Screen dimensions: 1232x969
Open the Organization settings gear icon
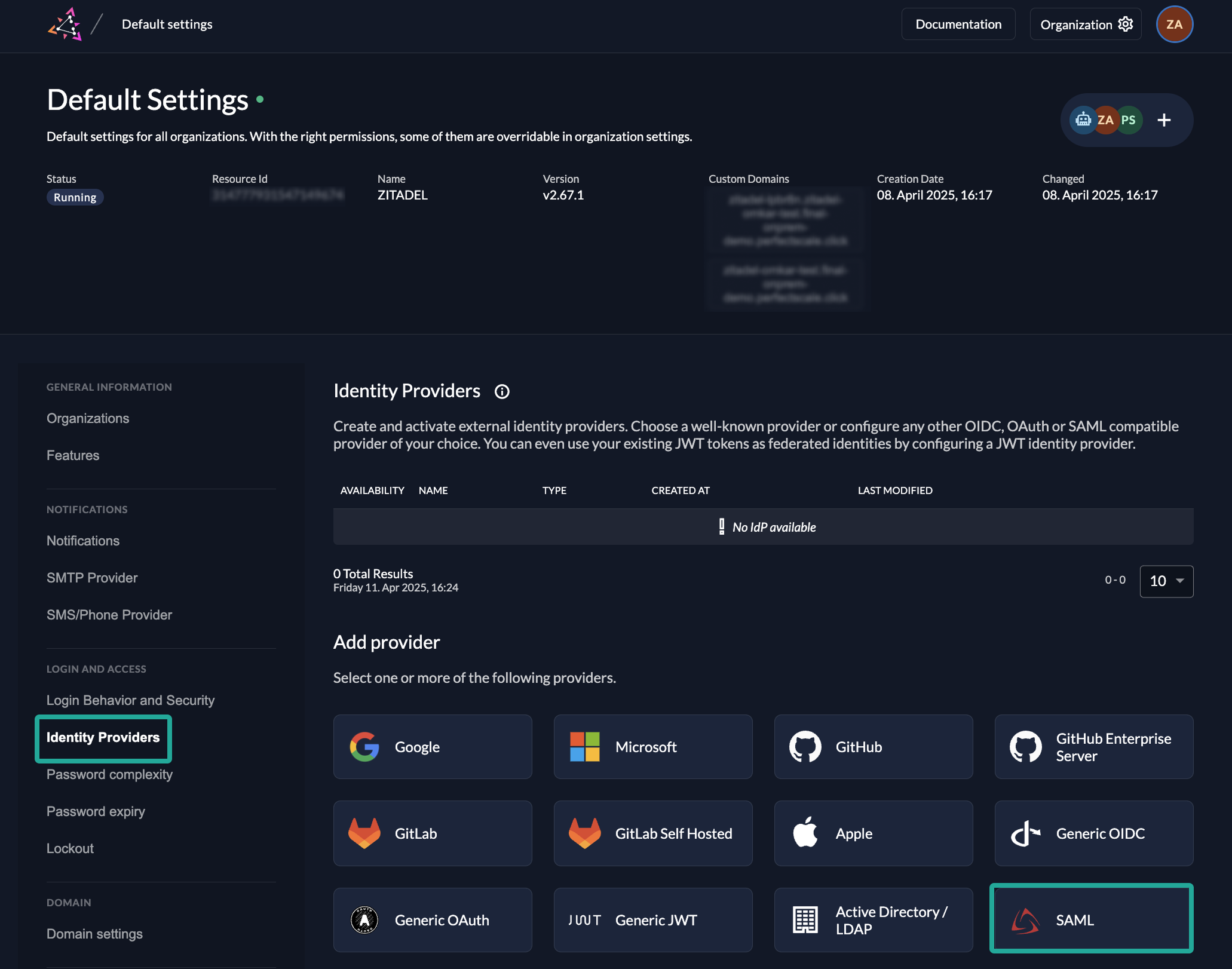click(1126, 24)
